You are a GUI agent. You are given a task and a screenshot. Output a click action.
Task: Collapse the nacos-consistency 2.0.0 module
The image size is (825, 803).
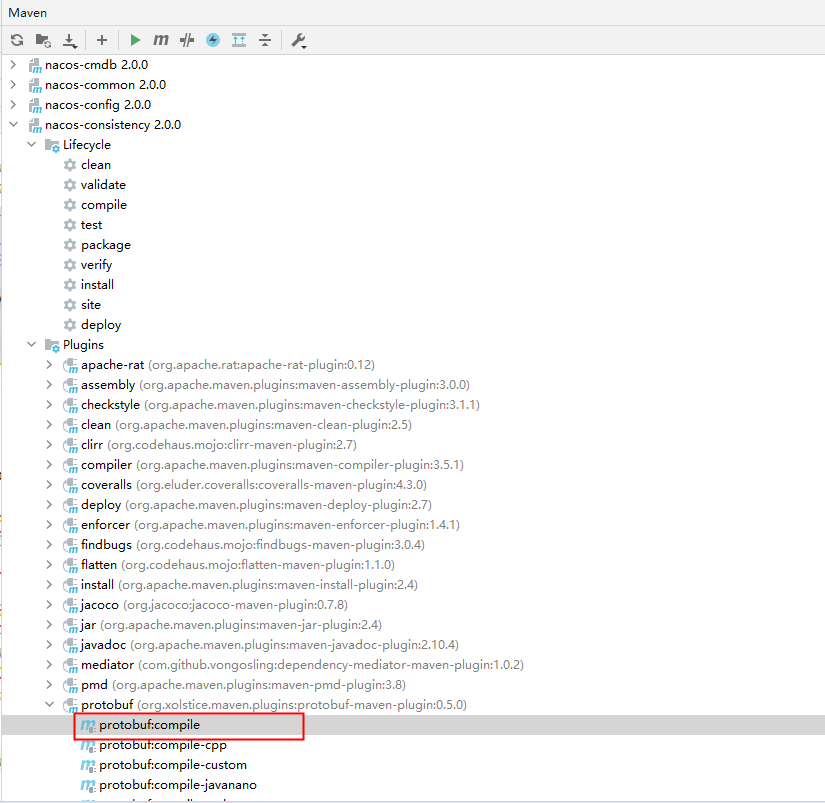tap(14, 125)
